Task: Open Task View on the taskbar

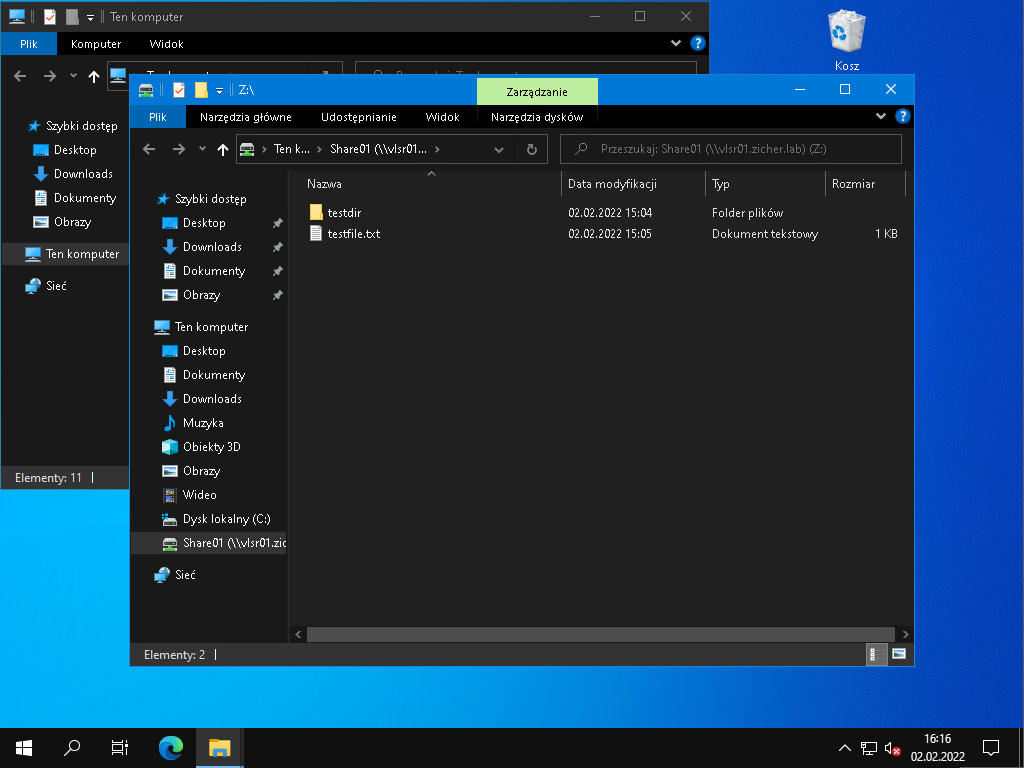Action: click(119, 747)
